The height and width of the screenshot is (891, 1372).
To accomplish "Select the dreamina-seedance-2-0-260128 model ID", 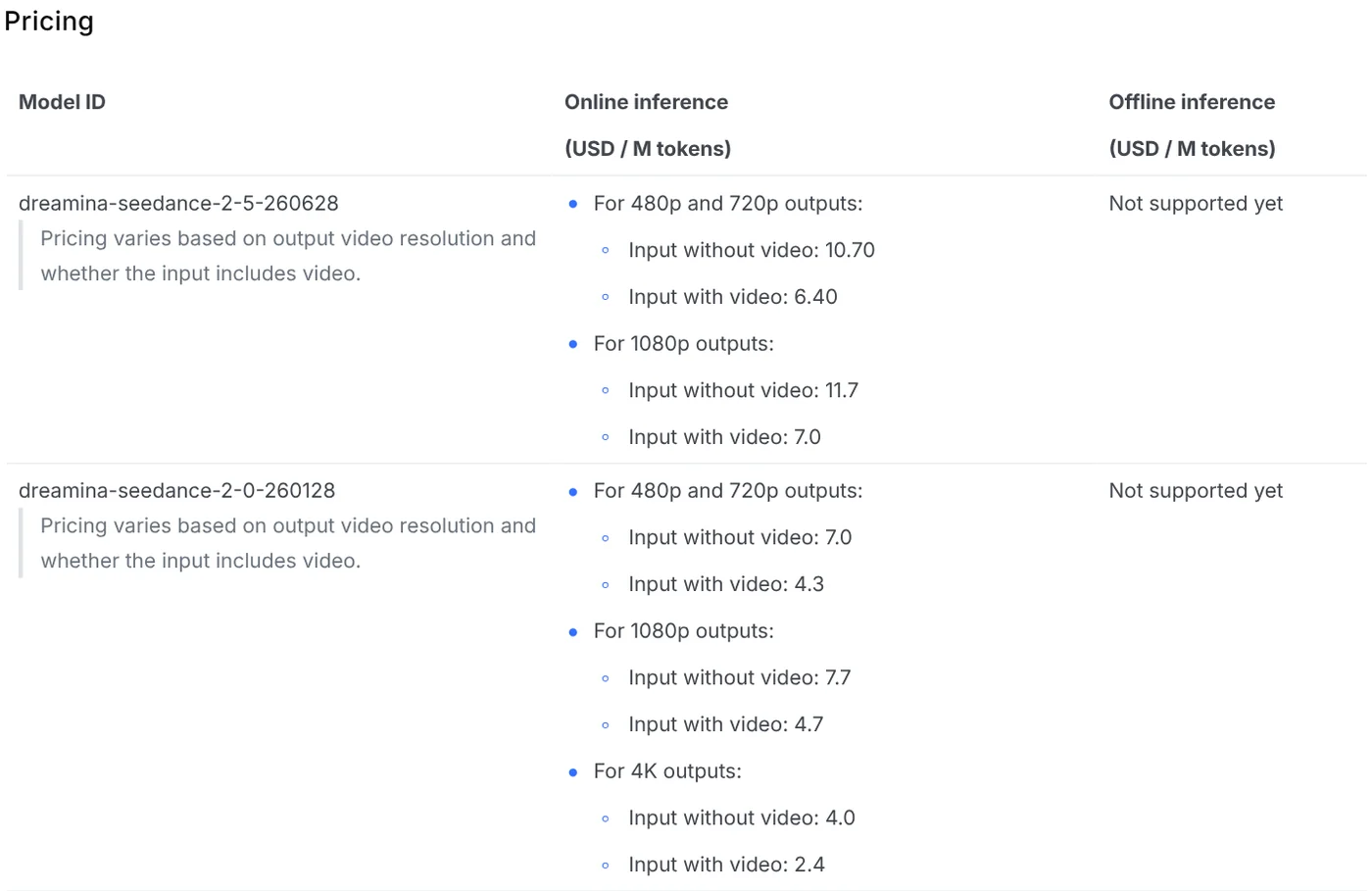I will (x=176, y=490).
